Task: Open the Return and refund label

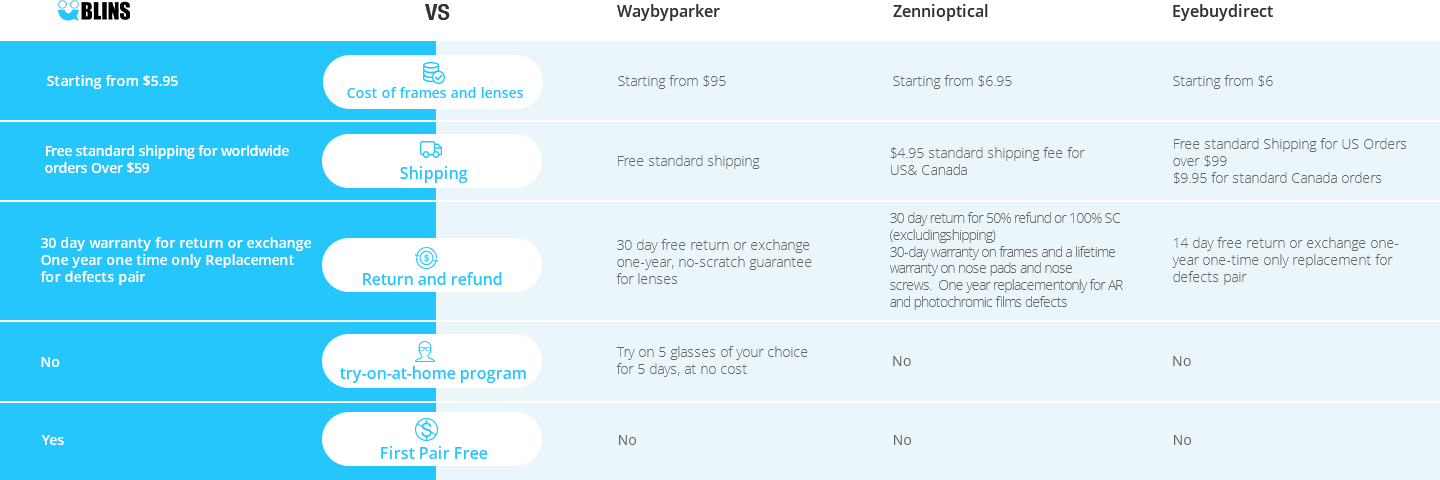Action: point(432,279)
